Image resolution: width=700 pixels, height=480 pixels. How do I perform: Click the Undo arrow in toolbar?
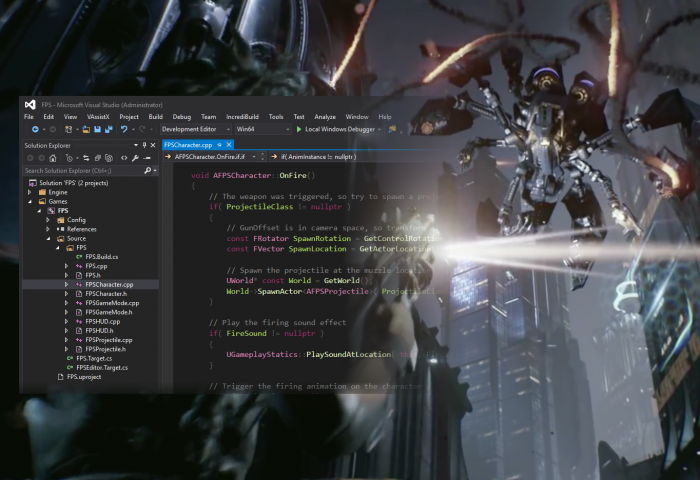(125, 129)
